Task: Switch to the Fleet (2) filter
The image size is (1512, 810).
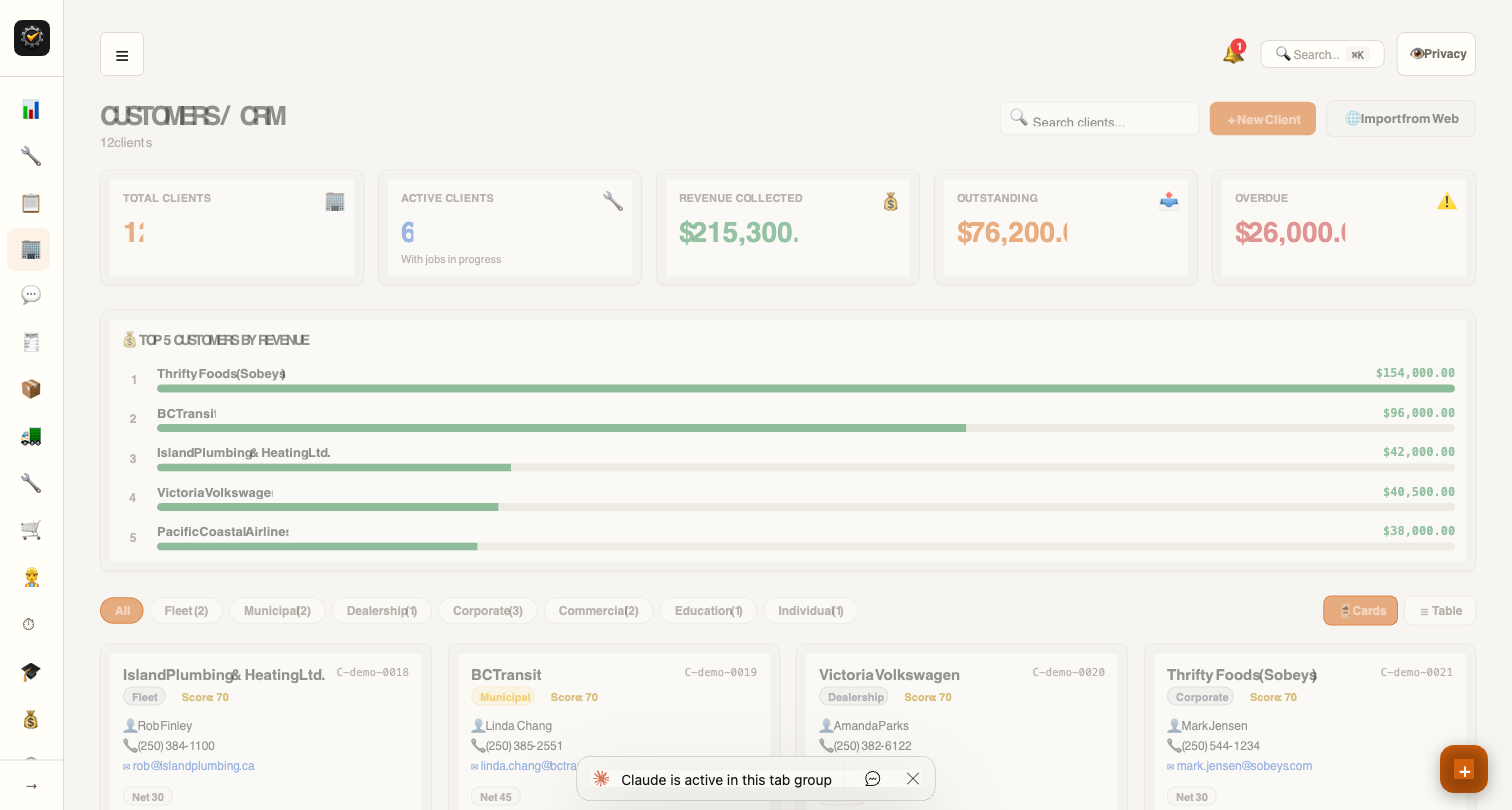Action: (186, 610)
